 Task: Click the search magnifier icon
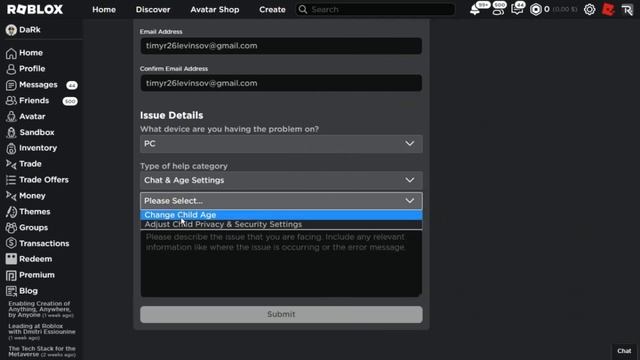tap(302, 9)
